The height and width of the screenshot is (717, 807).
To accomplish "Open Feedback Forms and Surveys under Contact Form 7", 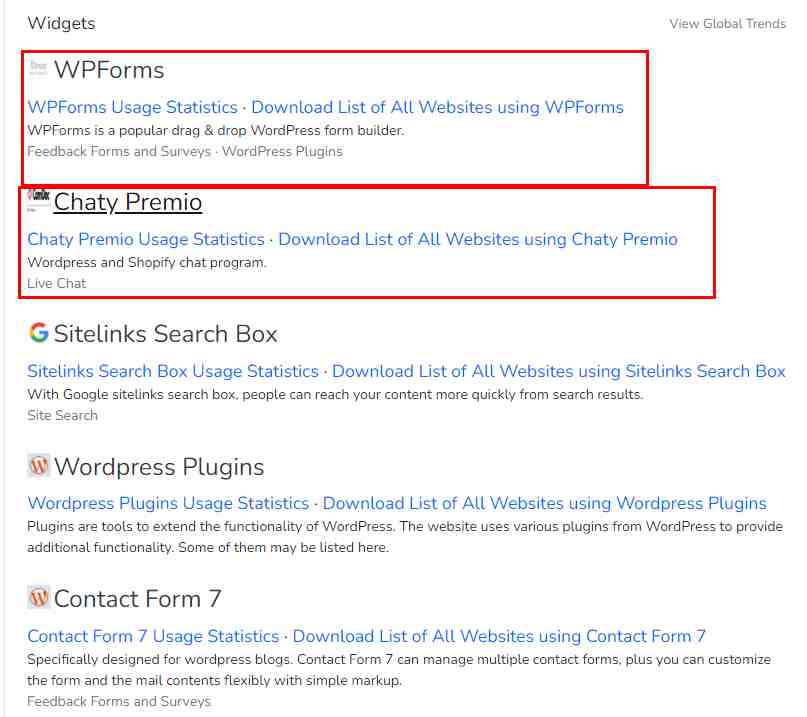I will 119,701.
